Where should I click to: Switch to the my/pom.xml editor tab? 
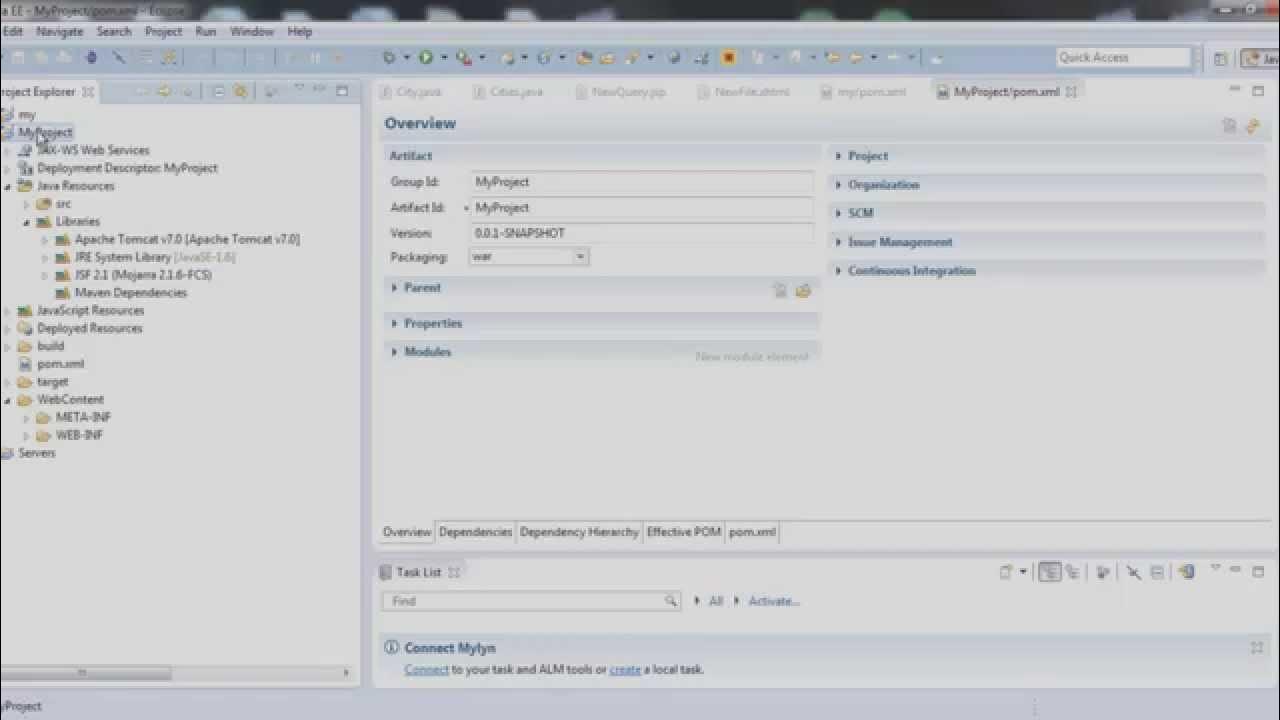coord(864,92)
